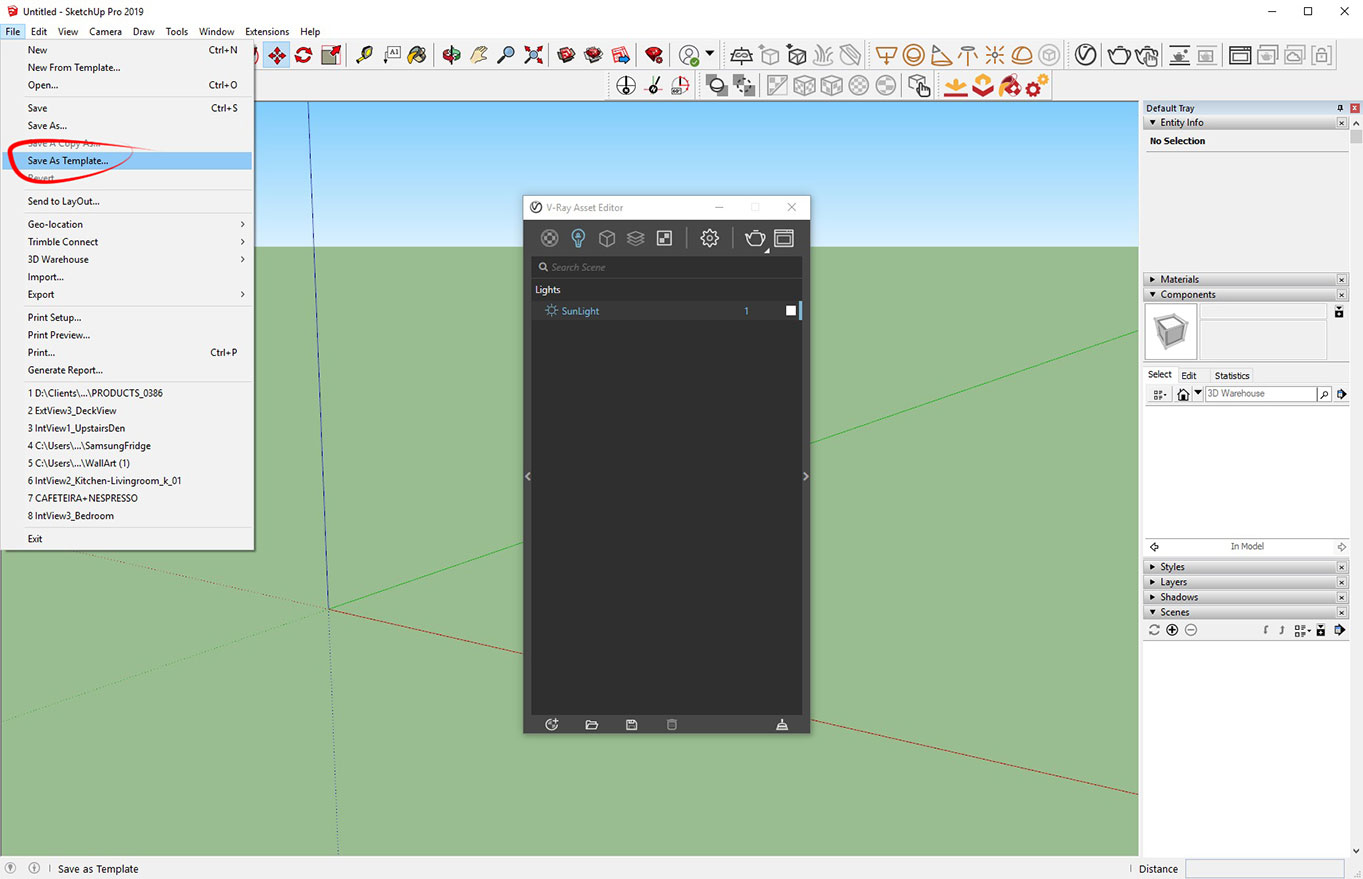Open components navigation dropdown arrow
This screenshot has width=1363, height=879.
pyautogui.click(x=1198, y=394)
